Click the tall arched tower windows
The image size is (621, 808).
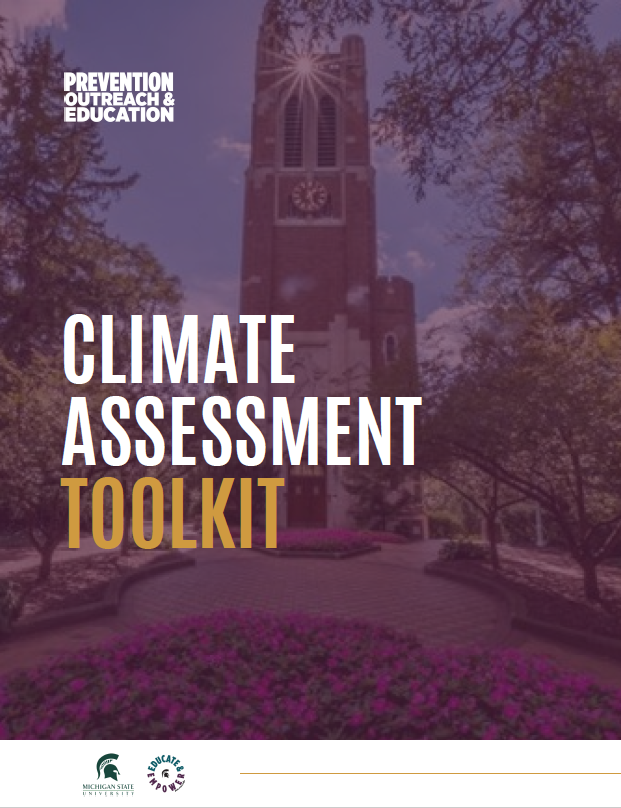[310, 130]
